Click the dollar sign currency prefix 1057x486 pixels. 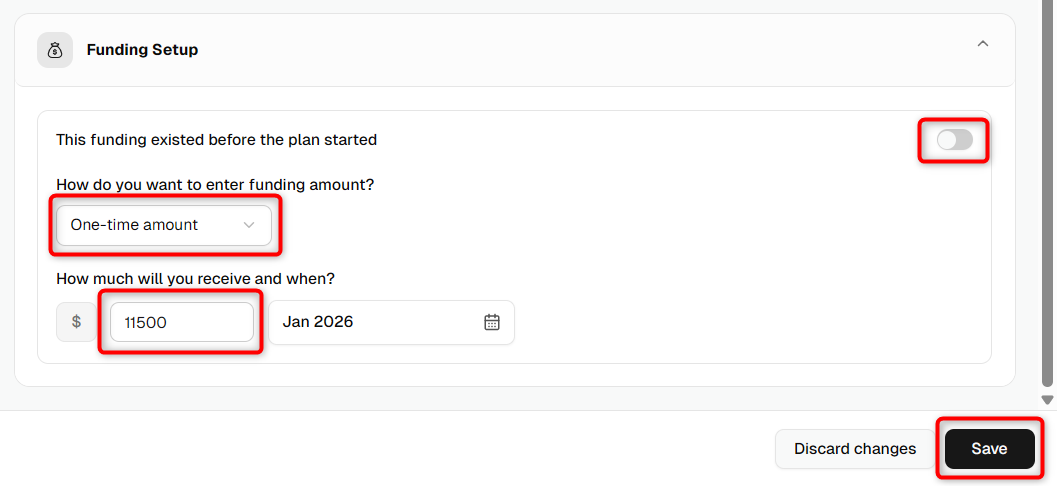pyautogui.click(x=77, y=322)
